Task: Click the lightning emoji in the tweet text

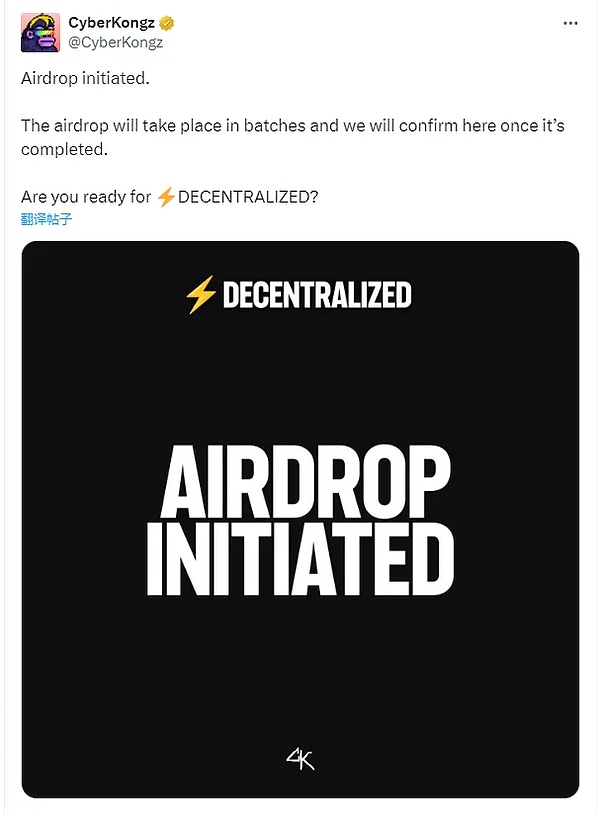Action: coord(166,197)
